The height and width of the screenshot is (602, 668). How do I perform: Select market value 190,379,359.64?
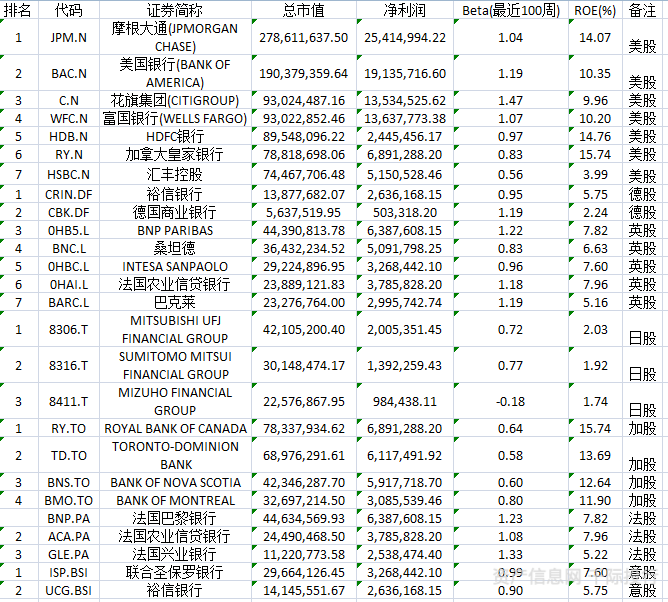[303, 74]
